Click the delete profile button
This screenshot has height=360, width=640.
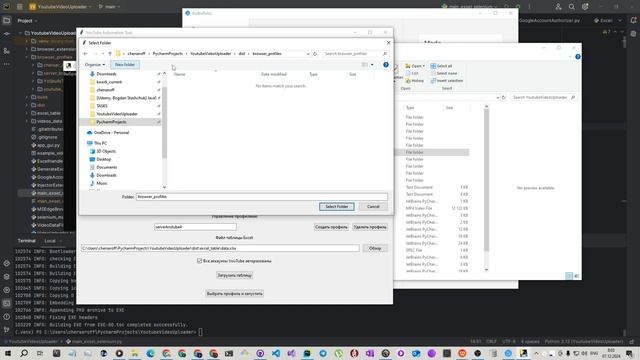tap(370, 227)
